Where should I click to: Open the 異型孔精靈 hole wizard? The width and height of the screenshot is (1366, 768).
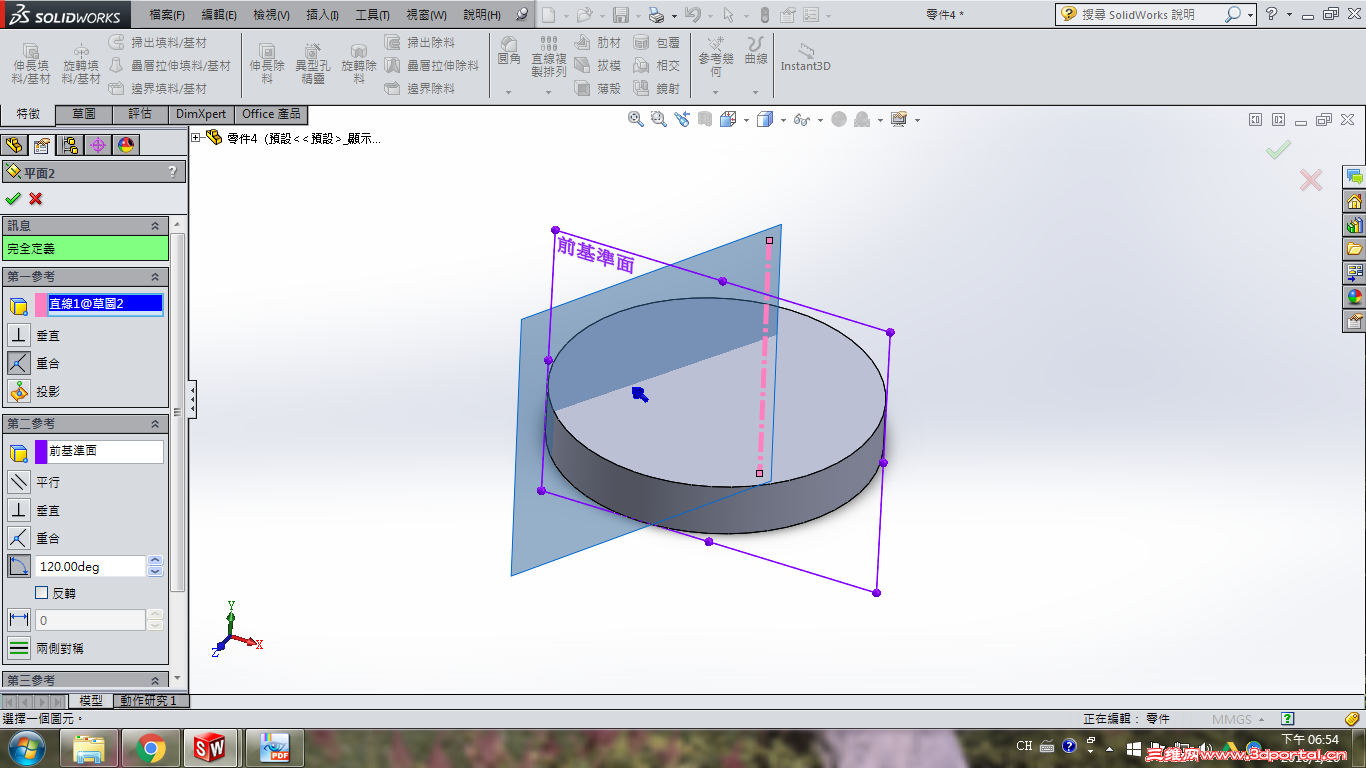pos(313,64)
